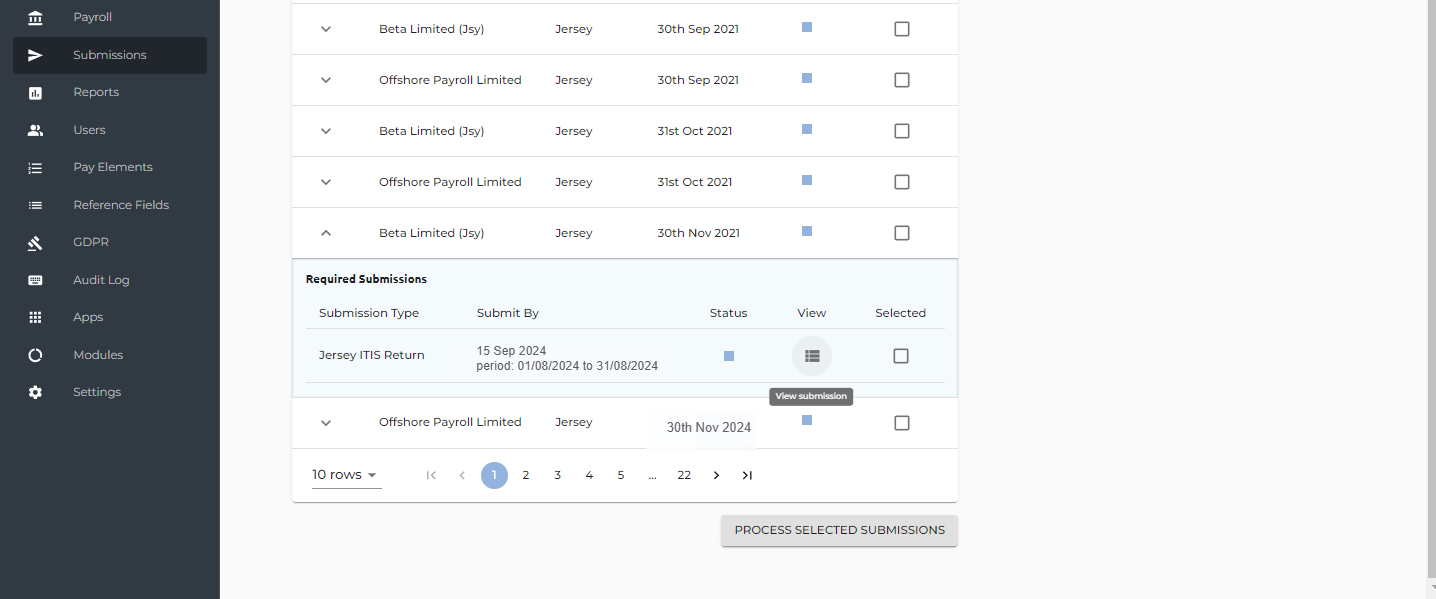Go to page 2
Screen dimensions: 1436x599
click(x=526, y=475)
